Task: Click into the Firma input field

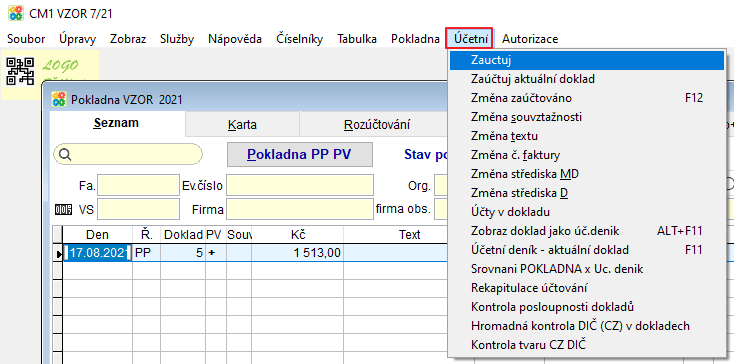Action: pos(300,209)
